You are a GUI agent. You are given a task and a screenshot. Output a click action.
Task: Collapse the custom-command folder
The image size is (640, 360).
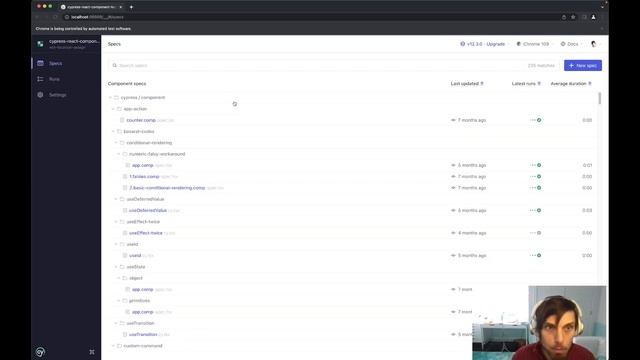pyautogui.click(x=113, y=346)
